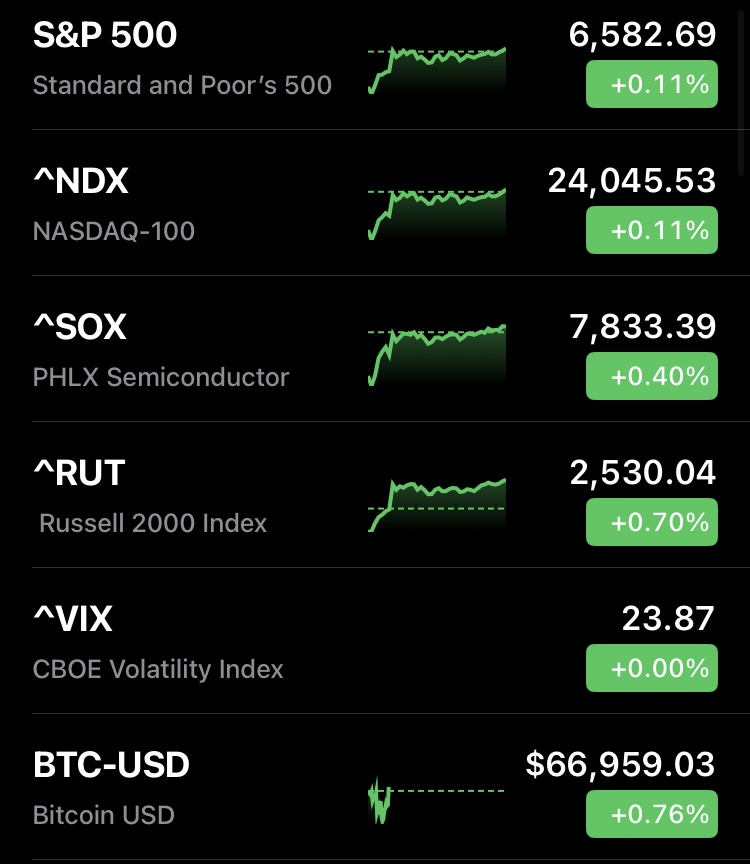Open the S&P 500 sparkline chart
Screen dimensions: 750x864
click(437, 70)
